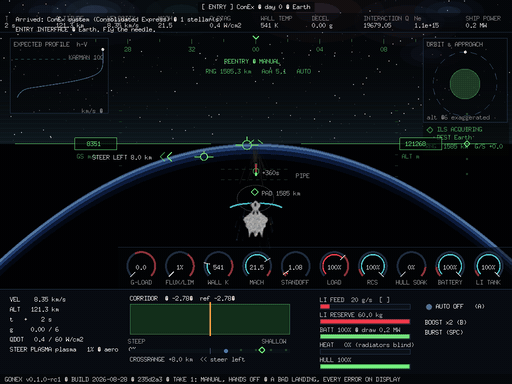Click the red +360s pipe marker

(x=256, y=170)
